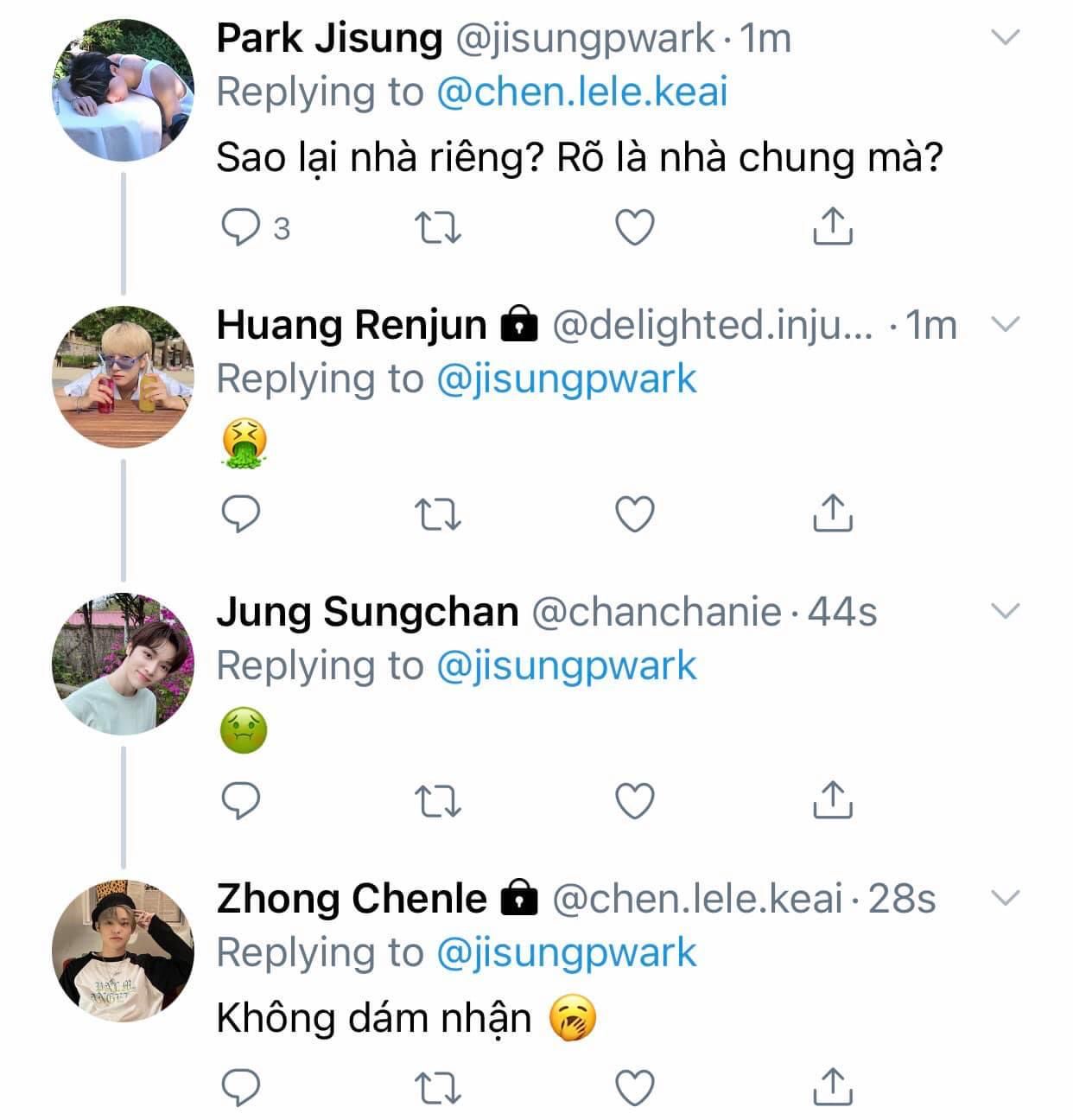Screen dimensions: 1073x1120
Task: Open the chevron menu on Park Jisung's tweet
Action: click(1006, 37)
